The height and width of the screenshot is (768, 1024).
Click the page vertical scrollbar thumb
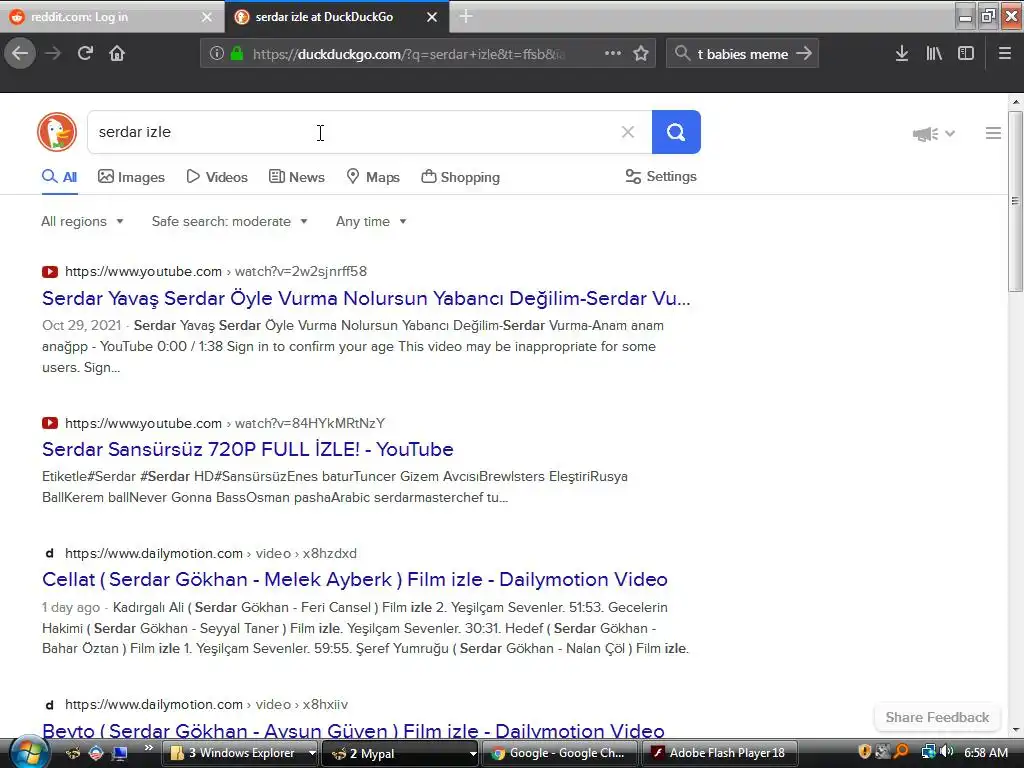[x=1015, y=200]
